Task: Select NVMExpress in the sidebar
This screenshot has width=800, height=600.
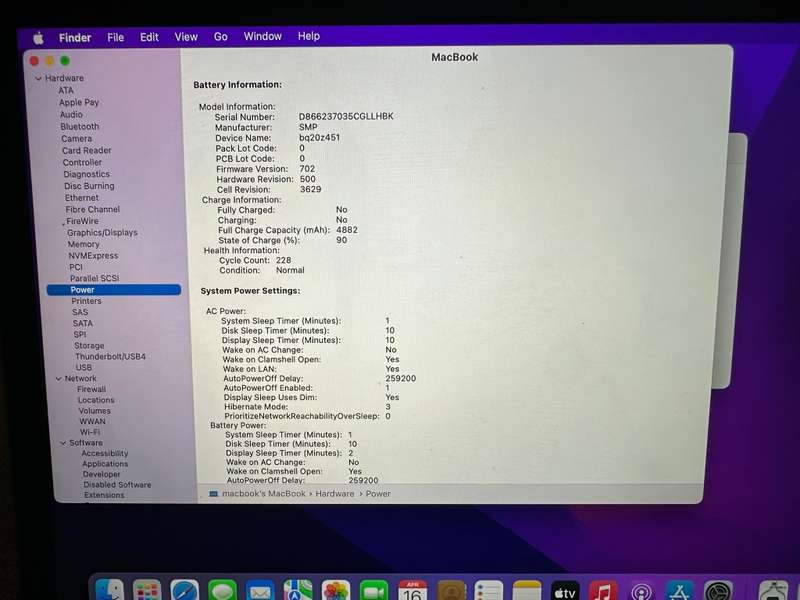Action: (93, 256)
